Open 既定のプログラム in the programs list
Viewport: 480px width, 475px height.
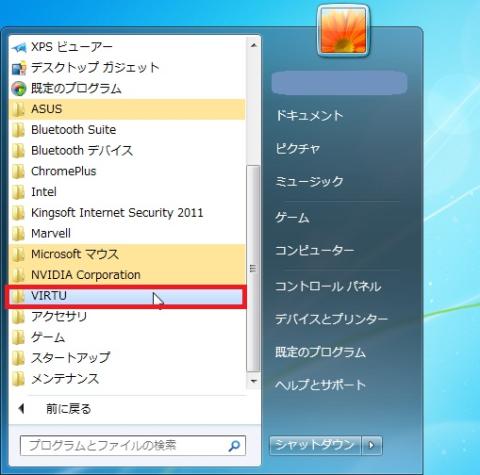[x=127, y=88]
